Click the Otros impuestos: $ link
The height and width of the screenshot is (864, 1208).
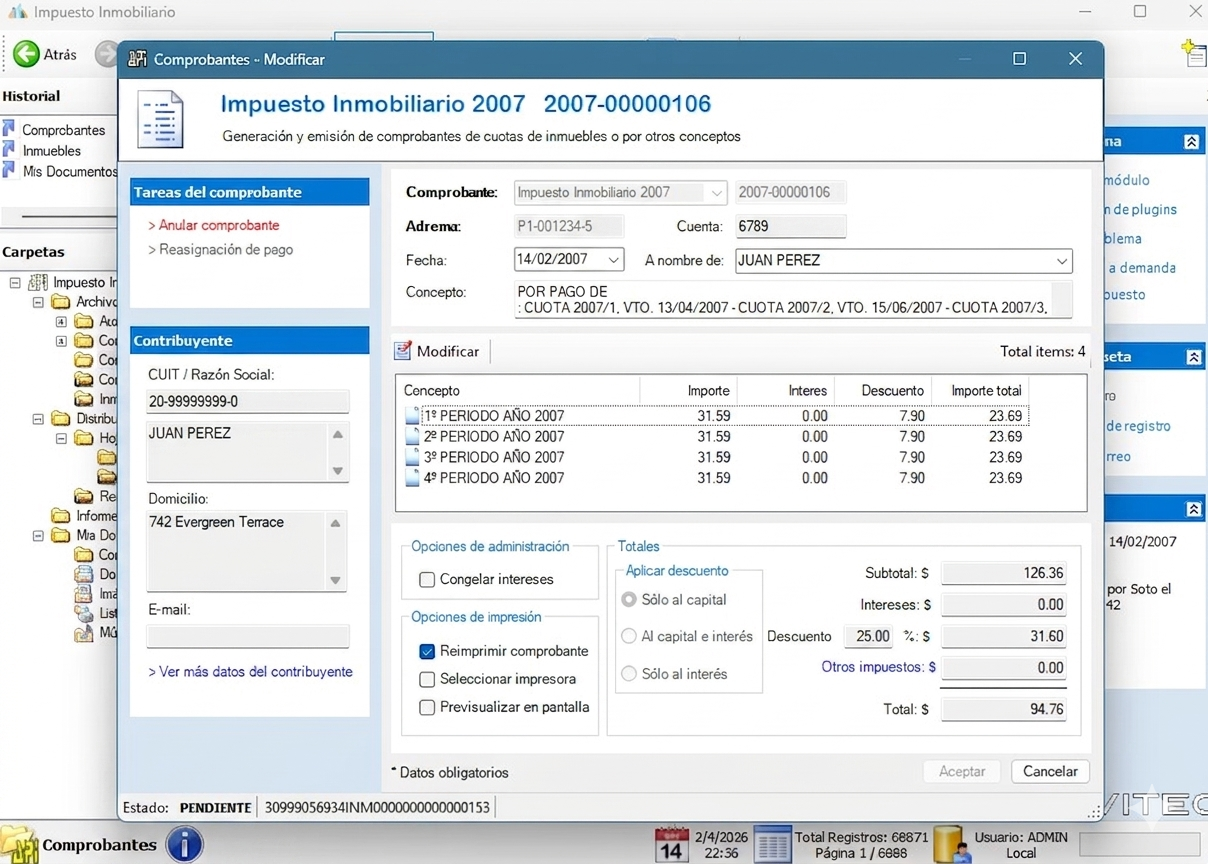click(x=878, y=667)
